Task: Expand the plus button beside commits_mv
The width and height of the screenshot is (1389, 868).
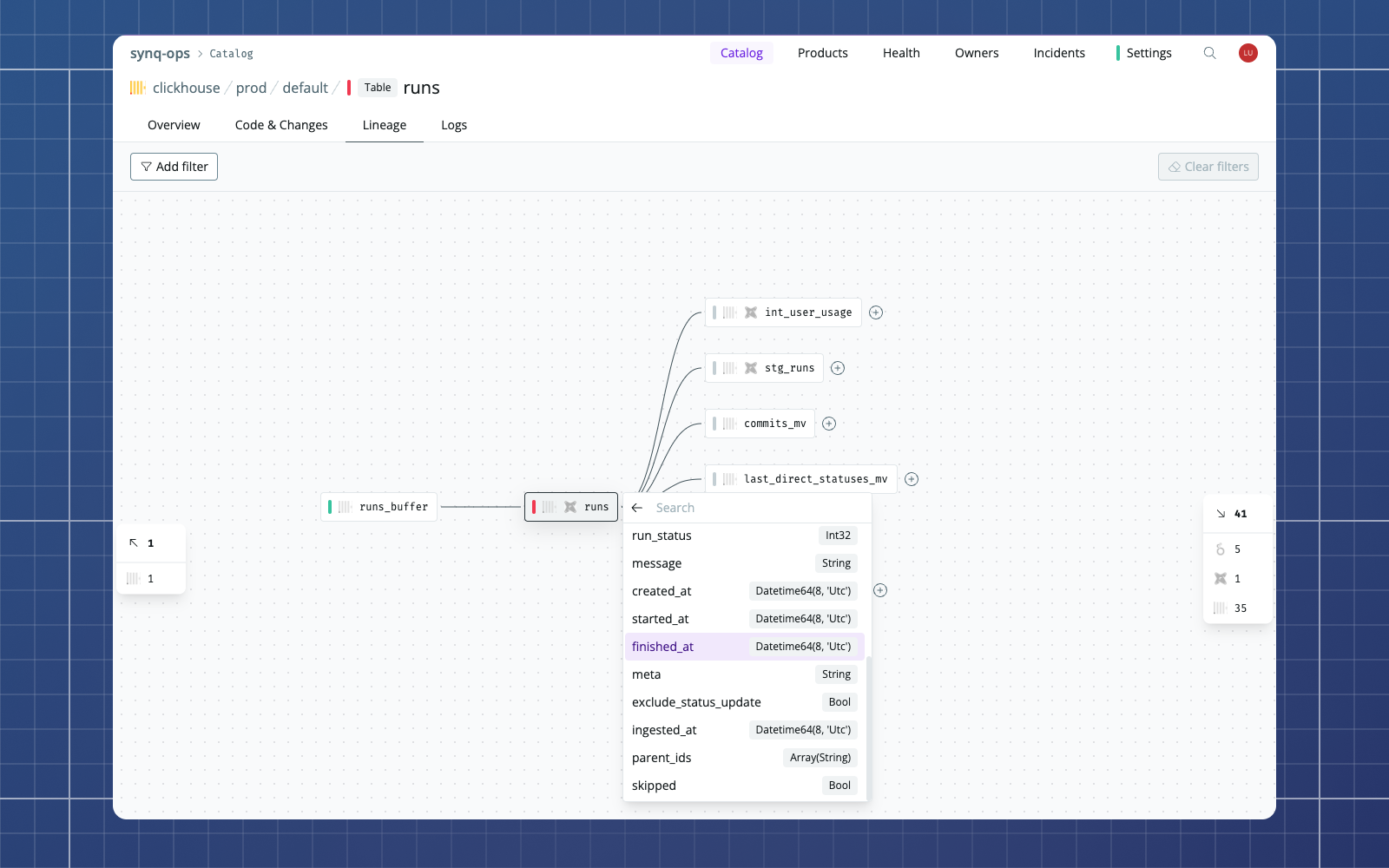Action: (x=828, y=424)
